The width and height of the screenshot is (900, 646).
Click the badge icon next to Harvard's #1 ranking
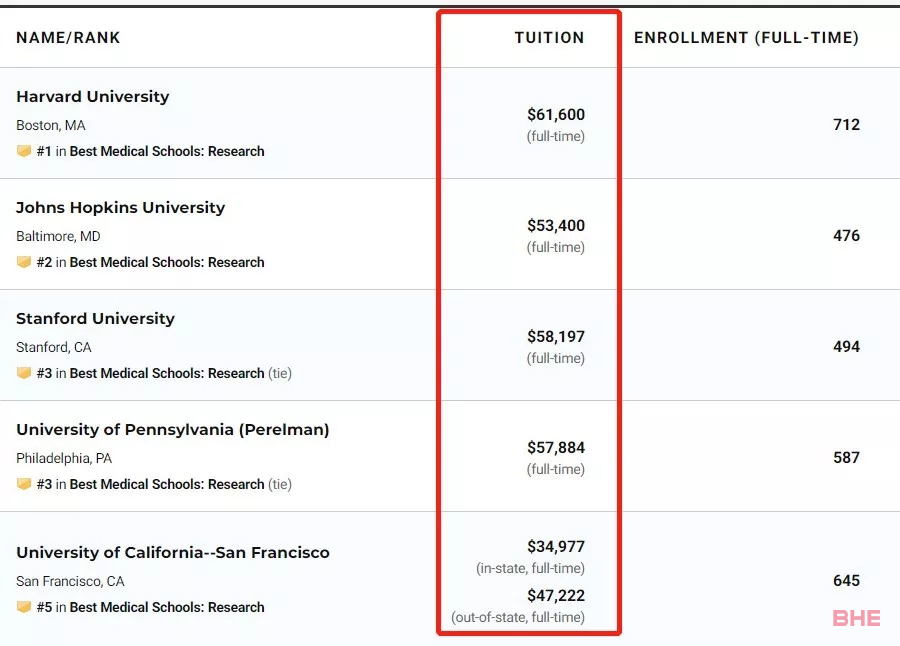(x=24, y=151)
